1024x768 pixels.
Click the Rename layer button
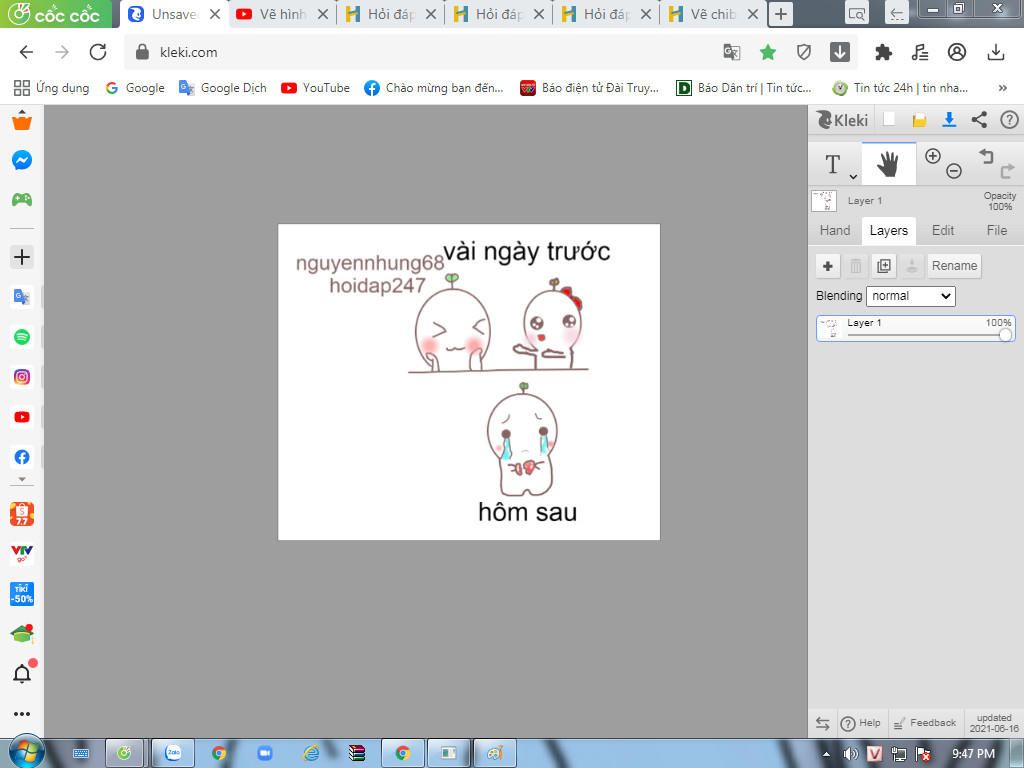click(x=954, y=266)
